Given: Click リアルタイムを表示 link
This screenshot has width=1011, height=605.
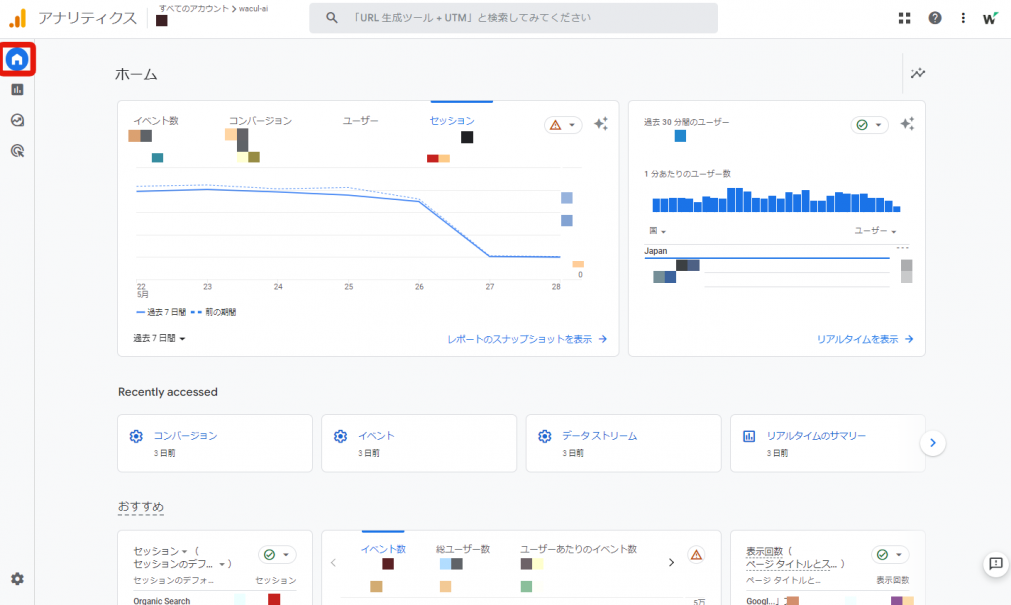Looking at the screenshot, I should (865, 339).
